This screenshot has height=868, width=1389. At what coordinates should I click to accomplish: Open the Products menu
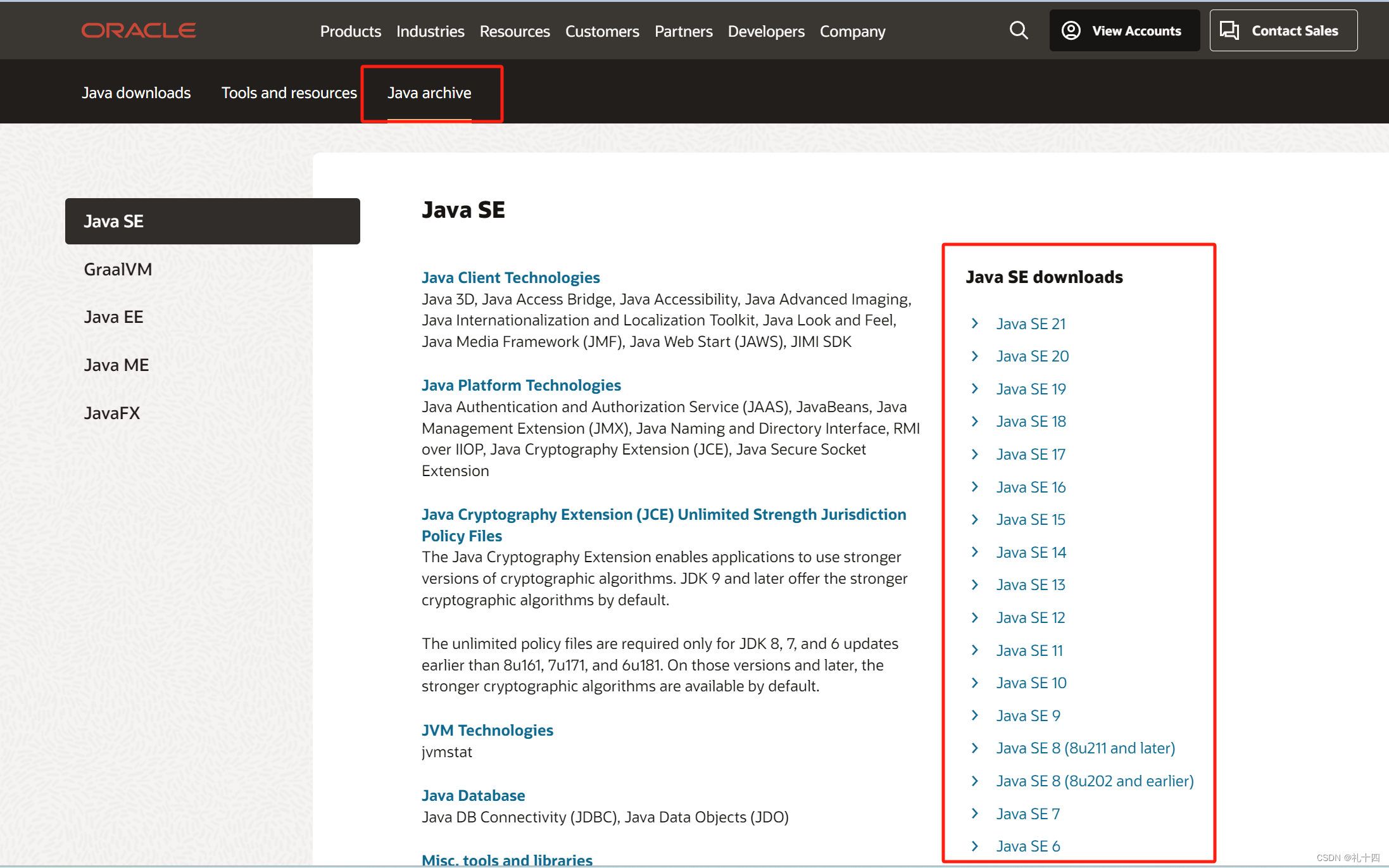351,31
